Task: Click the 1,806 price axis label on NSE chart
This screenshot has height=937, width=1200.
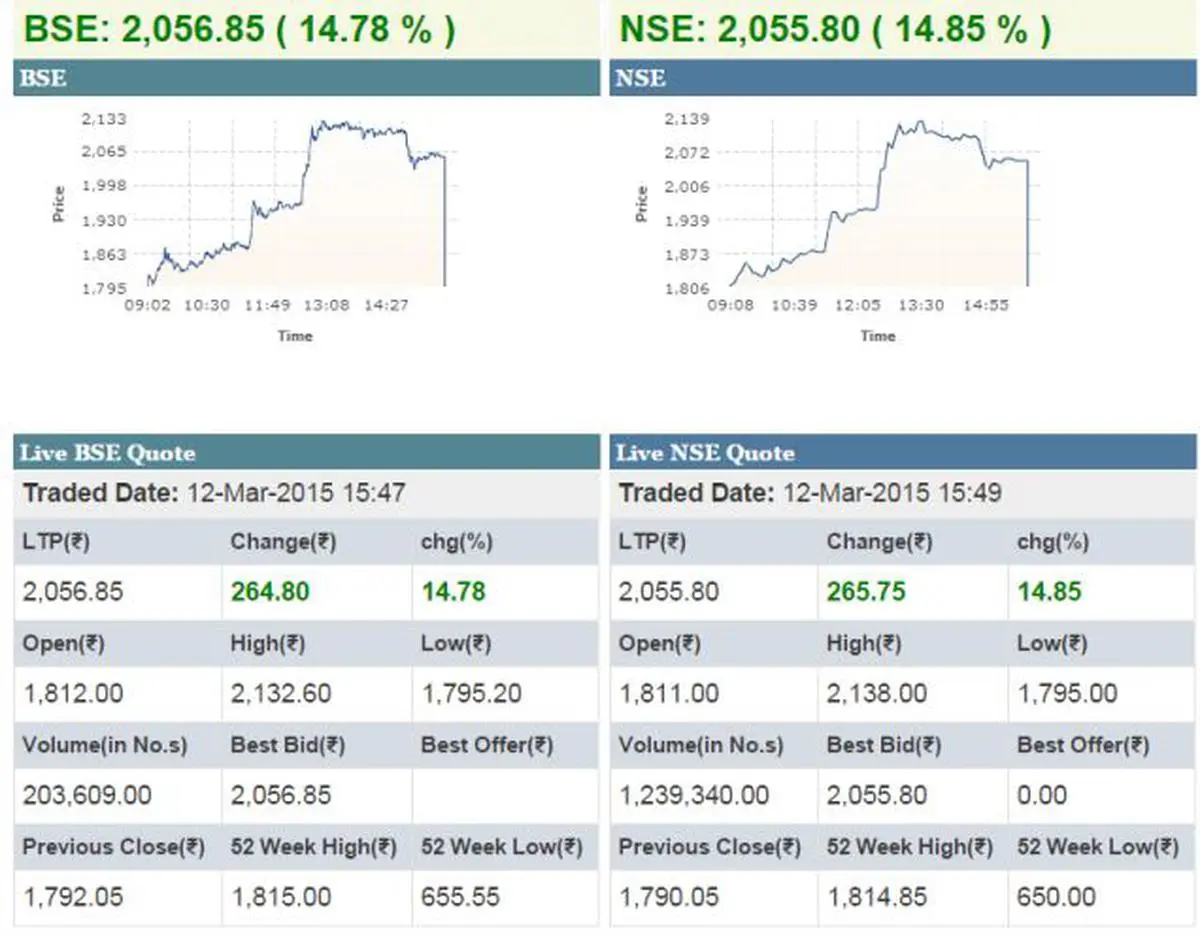Action: 687,289
